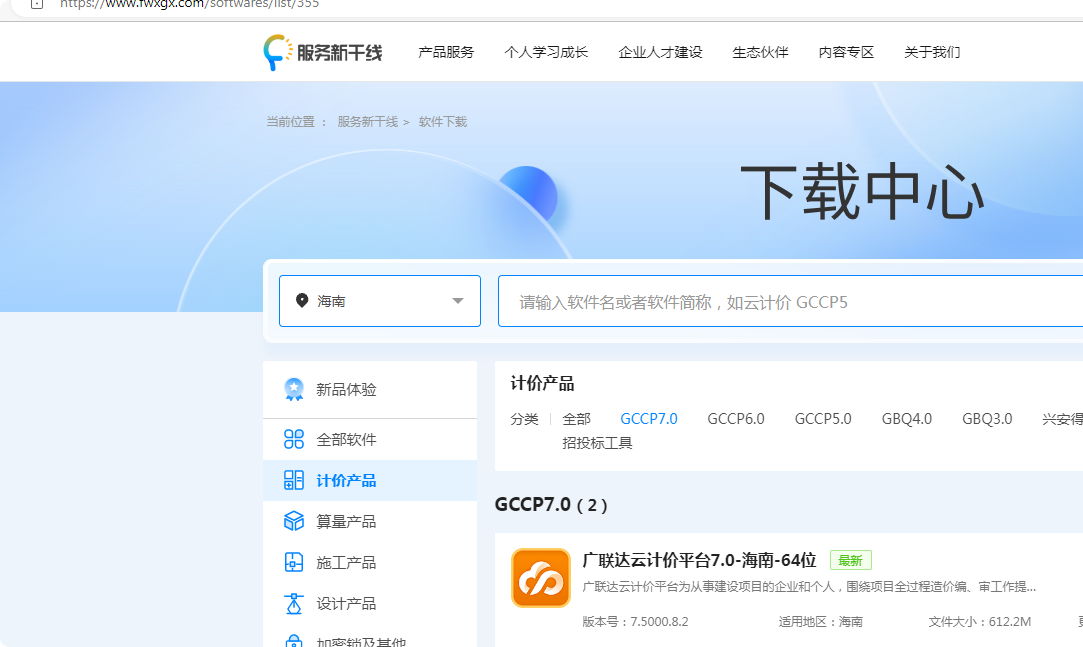This screenshot has height=647, width=1083.
Task: Focus the software name search field
Action: point(790,301)
